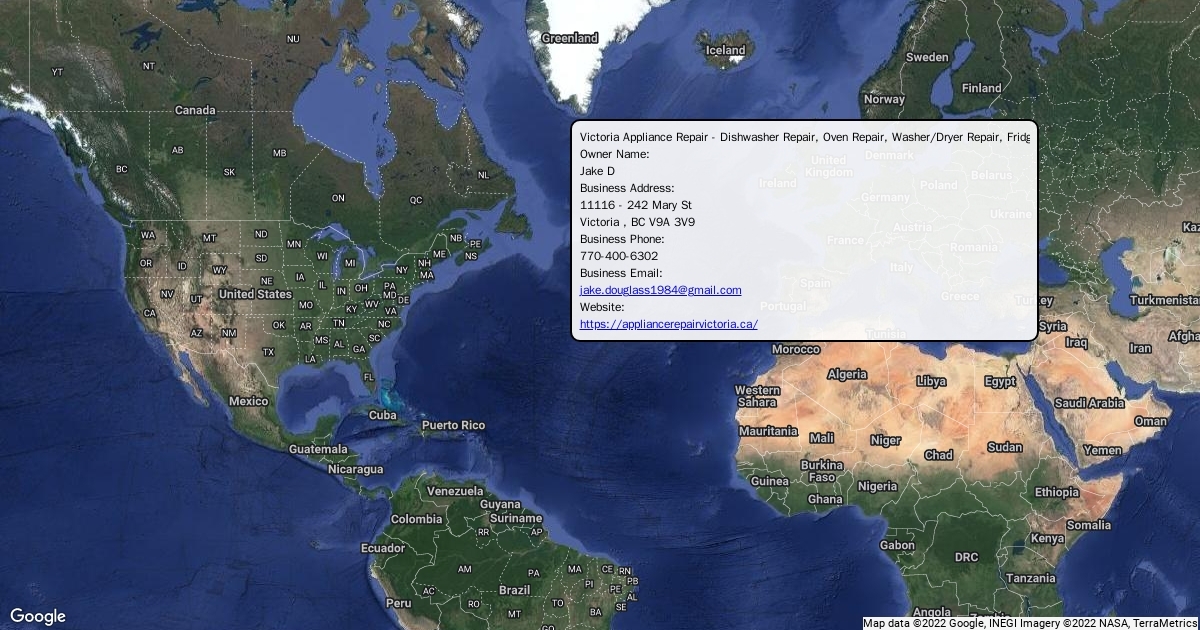Viewport: 1200px width, 630px height.
Task: Click the Puerto Rico map label
Action: pyautogui.click(x=453, y=426)
